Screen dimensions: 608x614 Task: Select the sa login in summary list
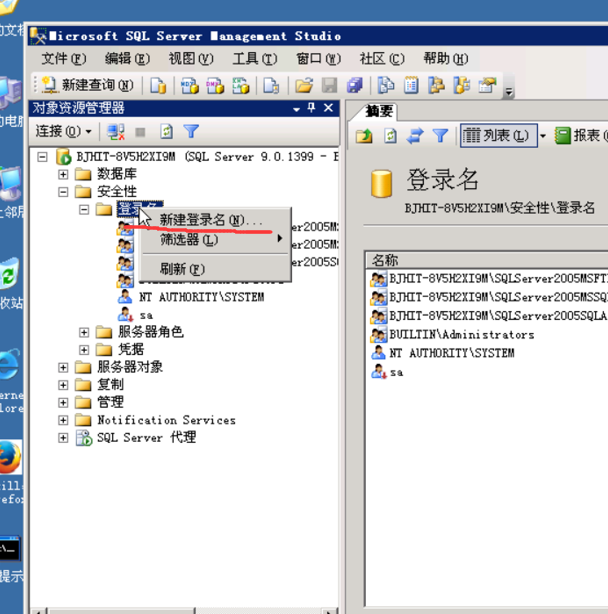click(x=396, y=372)
